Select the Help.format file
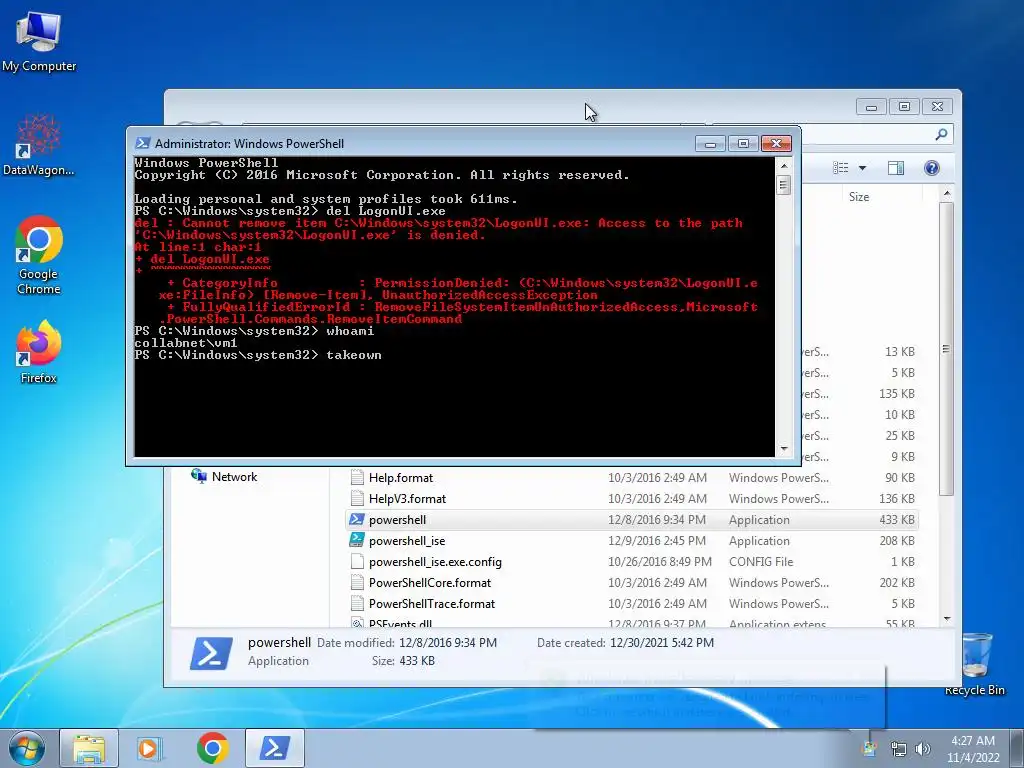1024x768 pixels. (632, 478)
